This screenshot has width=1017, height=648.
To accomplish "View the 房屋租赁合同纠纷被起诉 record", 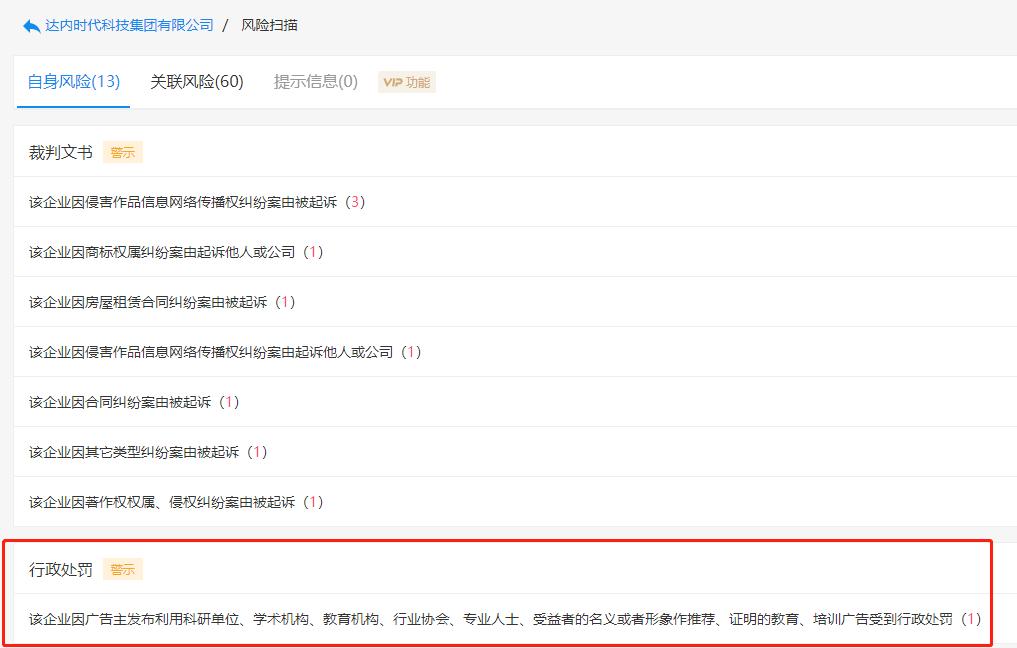I will (150, 302).
